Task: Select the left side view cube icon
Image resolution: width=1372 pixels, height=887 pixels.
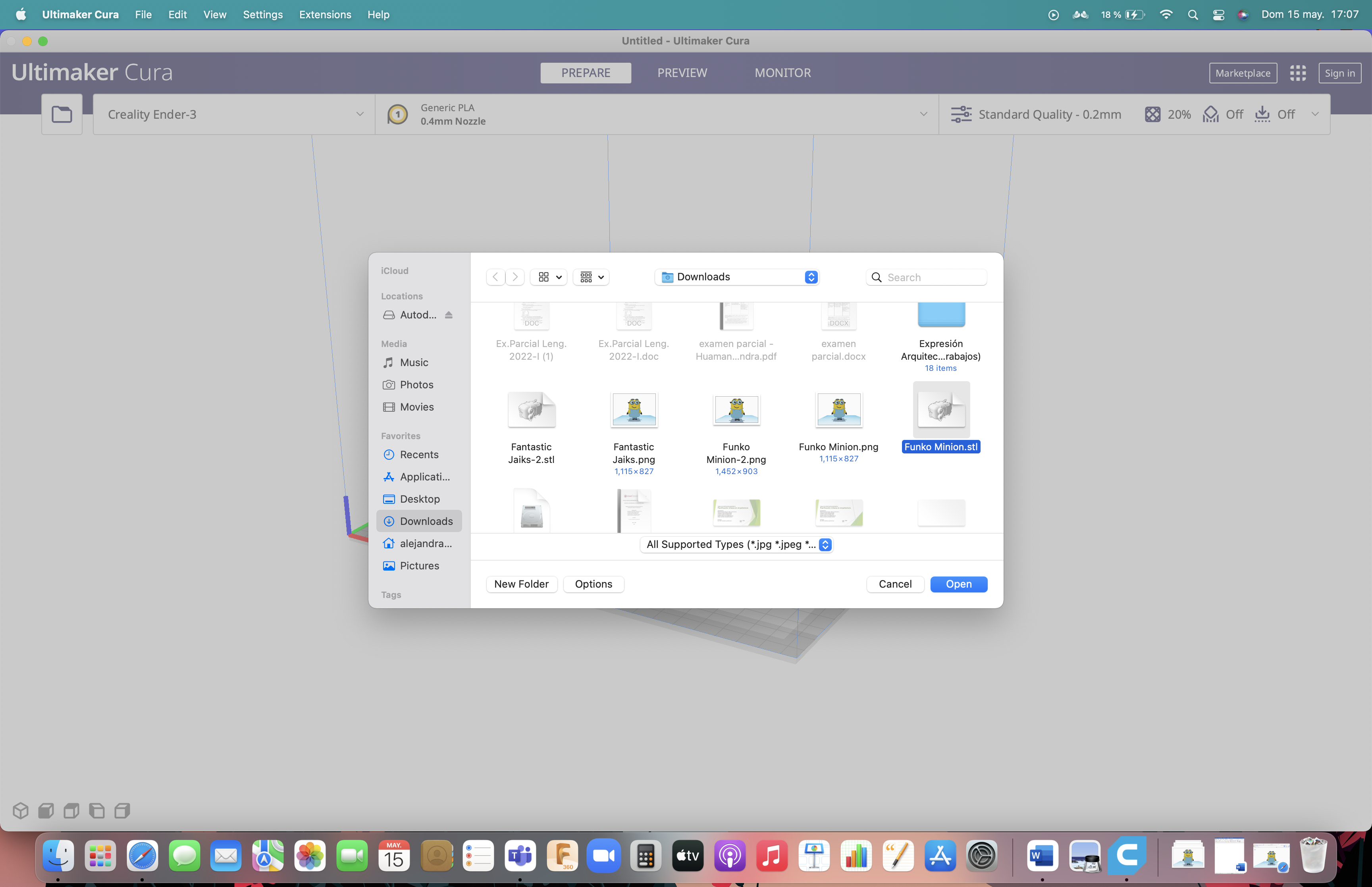Action: pyautogui.click(x=97, y=810)
